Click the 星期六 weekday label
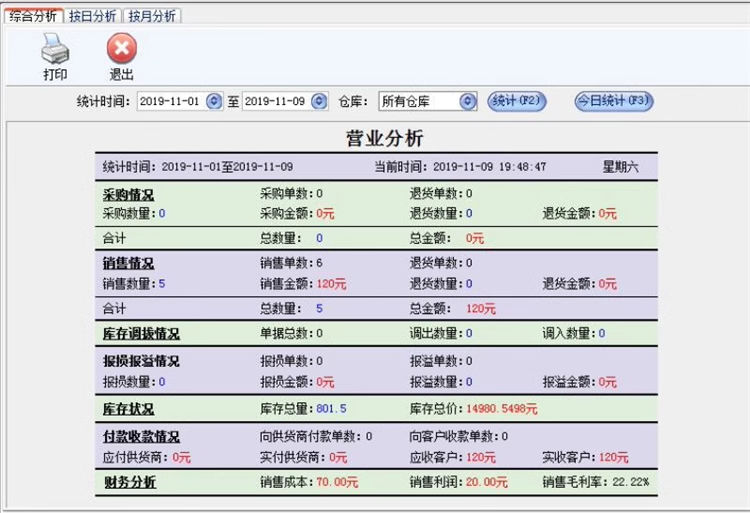This screenshot has height=513, width=750. [x=620, y=167]
